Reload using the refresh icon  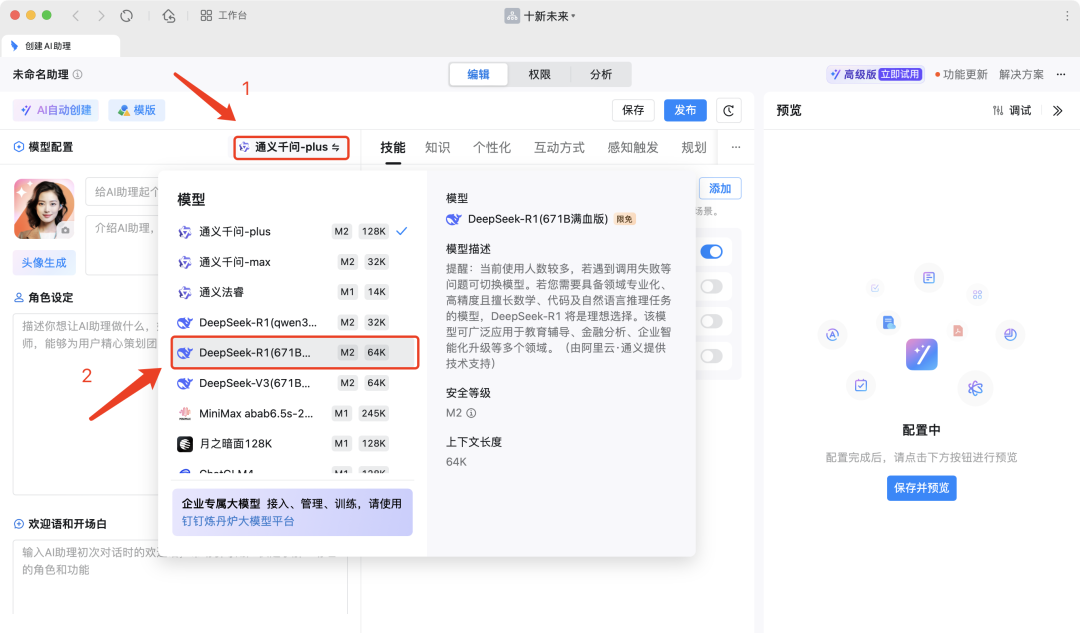click(x=127, y=15)
